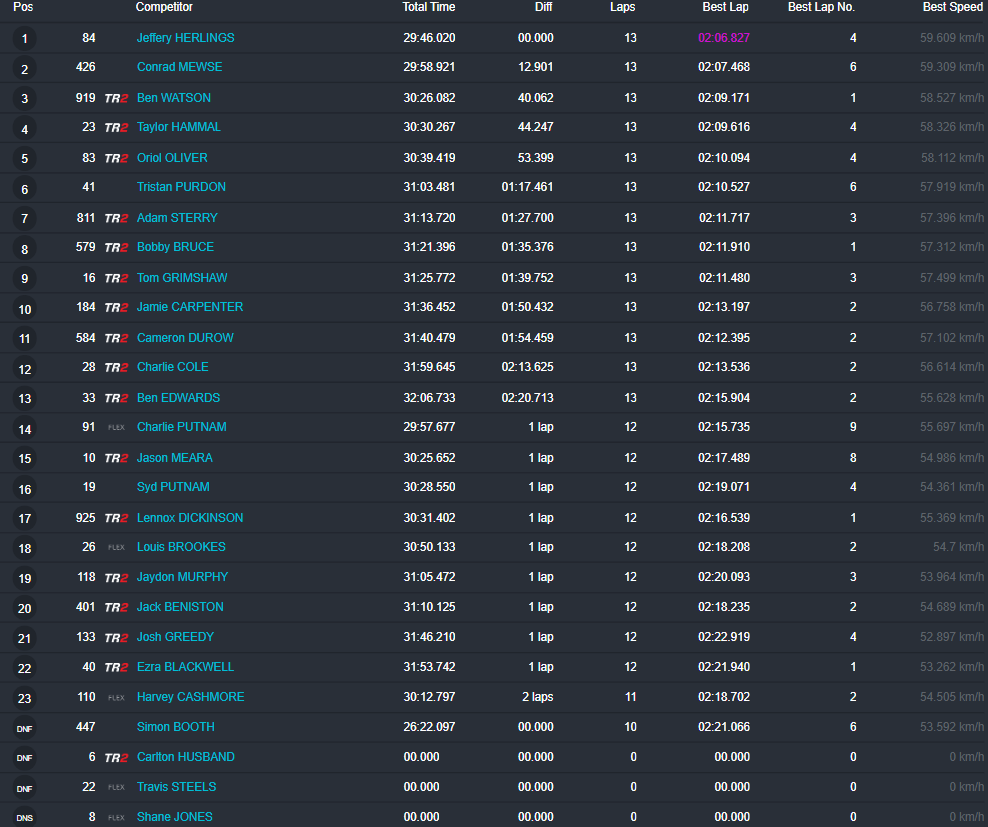This screenshot has height=827, width=988.
Task: View Harvey CASHMORE's details
Action: 190,697
